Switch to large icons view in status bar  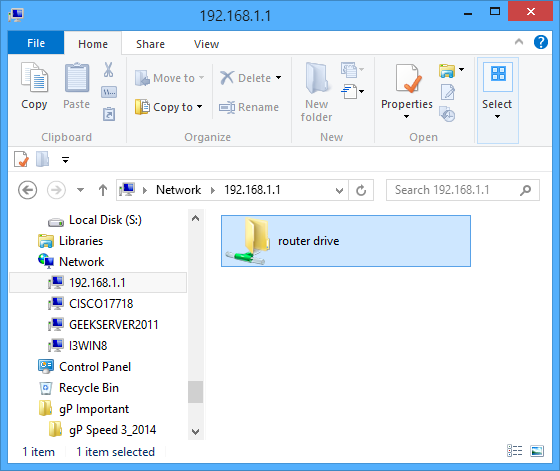pos(537,451)
